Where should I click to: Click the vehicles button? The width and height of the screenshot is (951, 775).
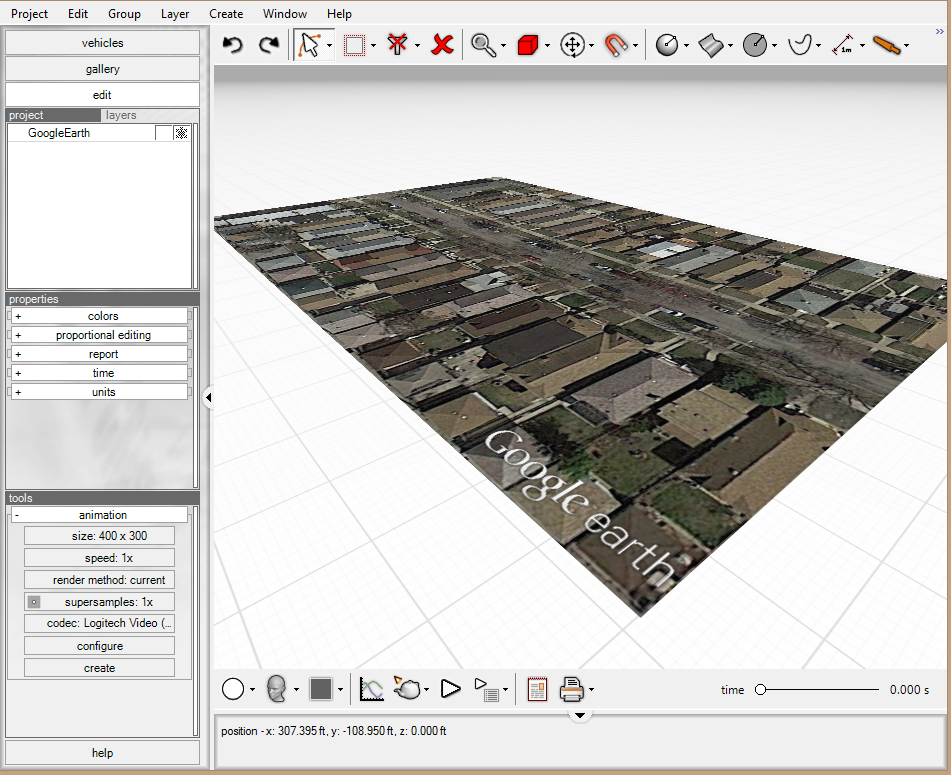coord(102,43)
